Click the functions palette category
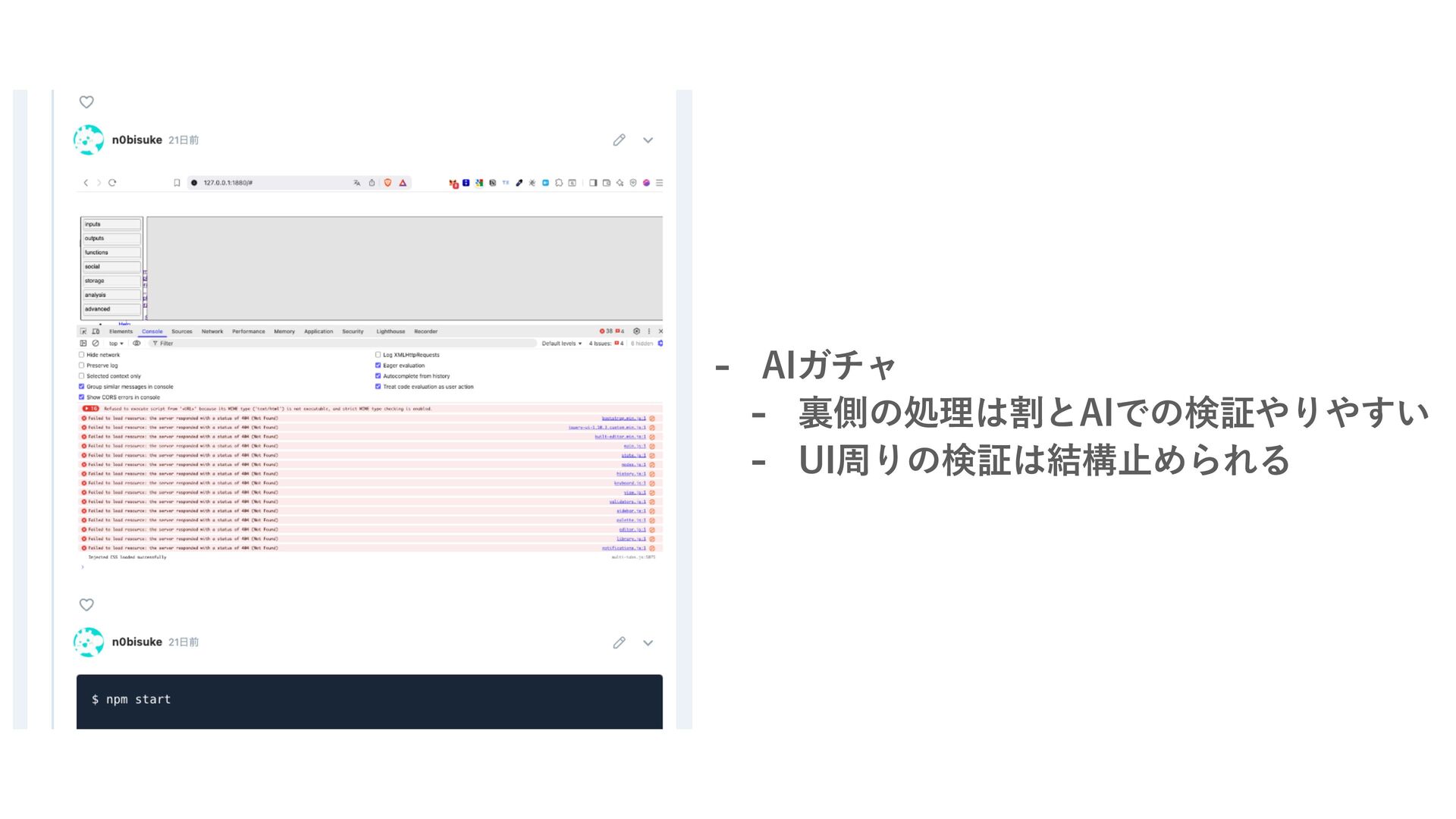Image resolution: width=1456 pixels, height=819 pixels. (x=111, y=253)
